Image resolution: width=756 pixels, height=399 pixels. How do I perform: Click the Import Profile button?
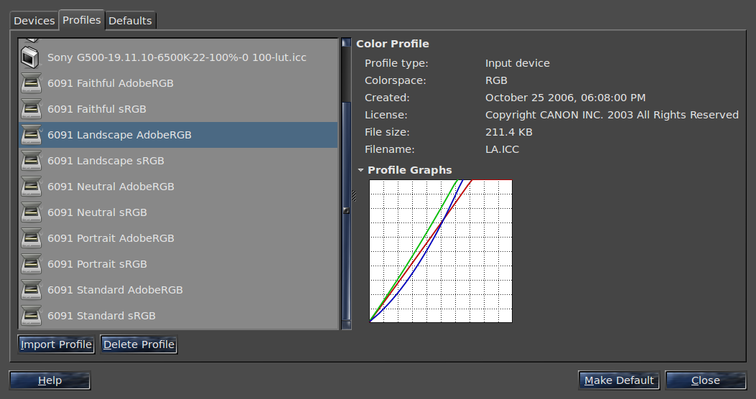[x=56, y=345]
